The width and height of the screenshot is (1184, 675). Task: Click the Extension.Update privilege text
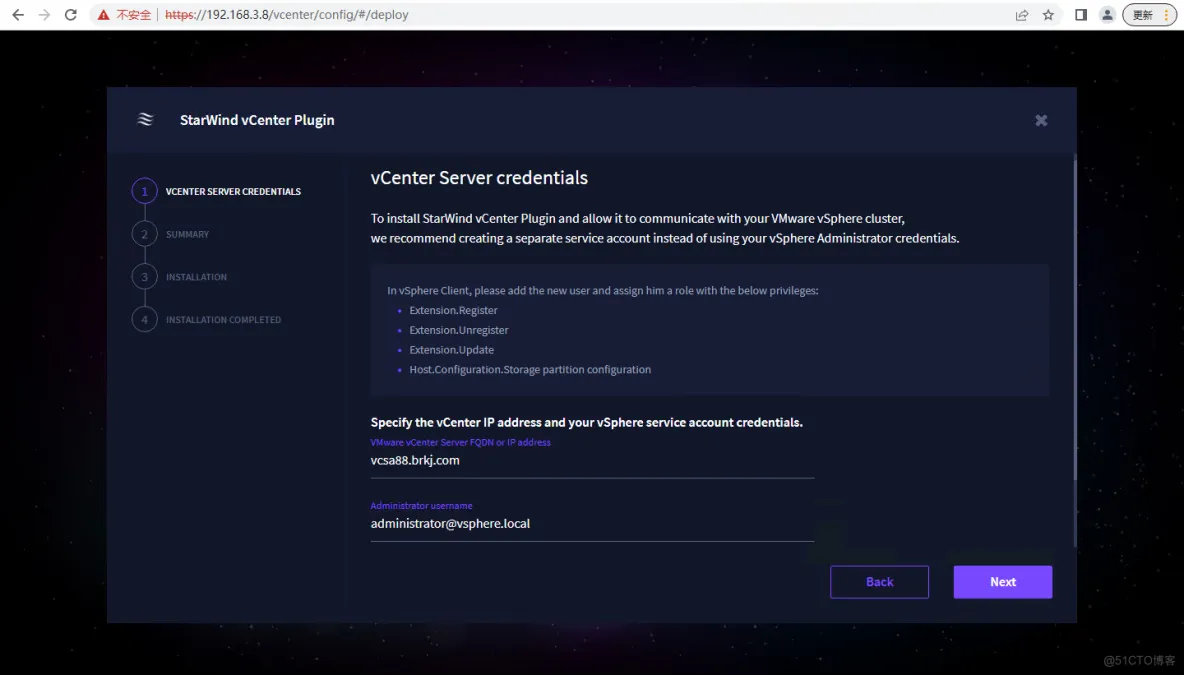pos(452,350)
